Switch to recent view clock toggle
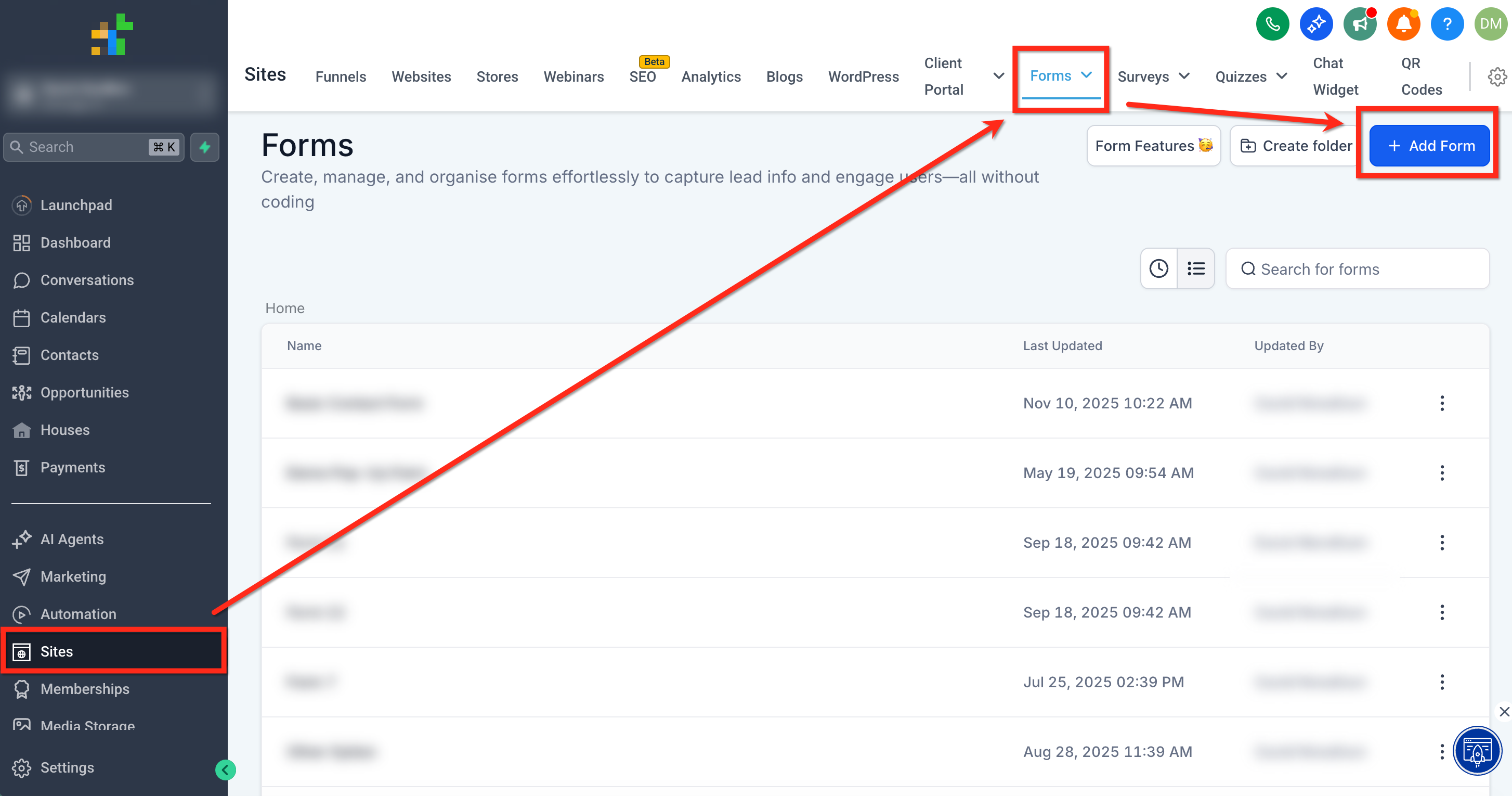Viewport: 1512px width, 796px height. (1158, 268)
